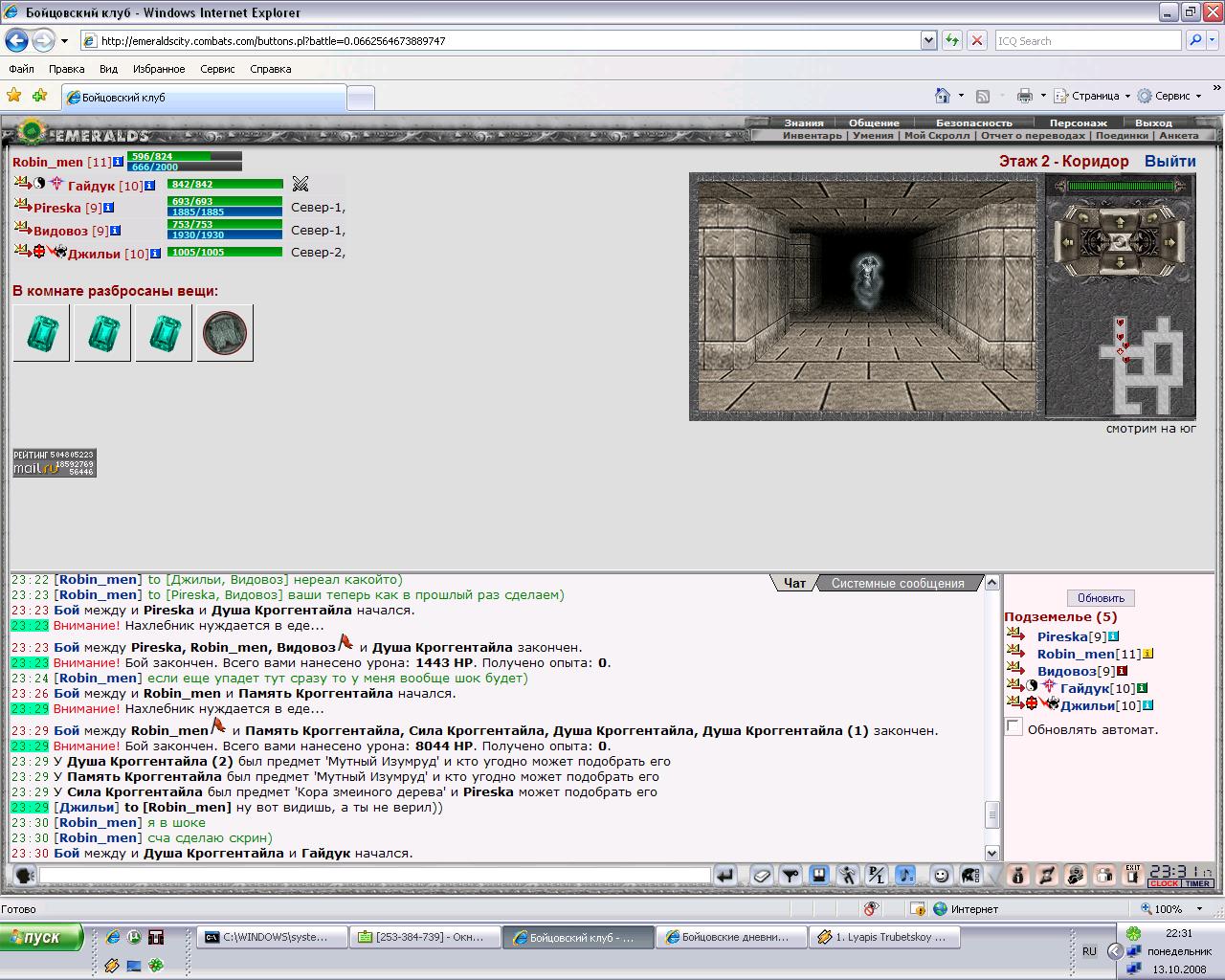Click the turn left curved arrow on the navigation pad
Viewport: 1225px width, 980px height.
point(1083,217)
